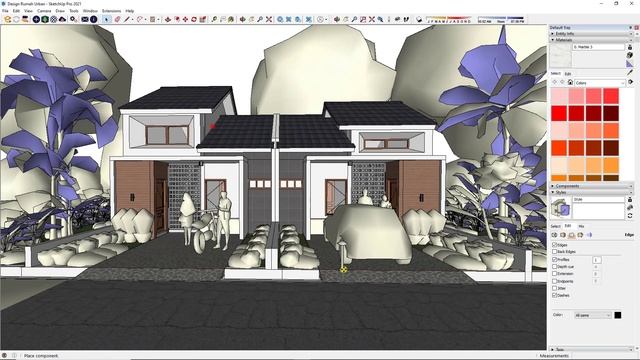Open the Draw menu
The height and width of the screenshot is (360, 640).
point(60,11)
